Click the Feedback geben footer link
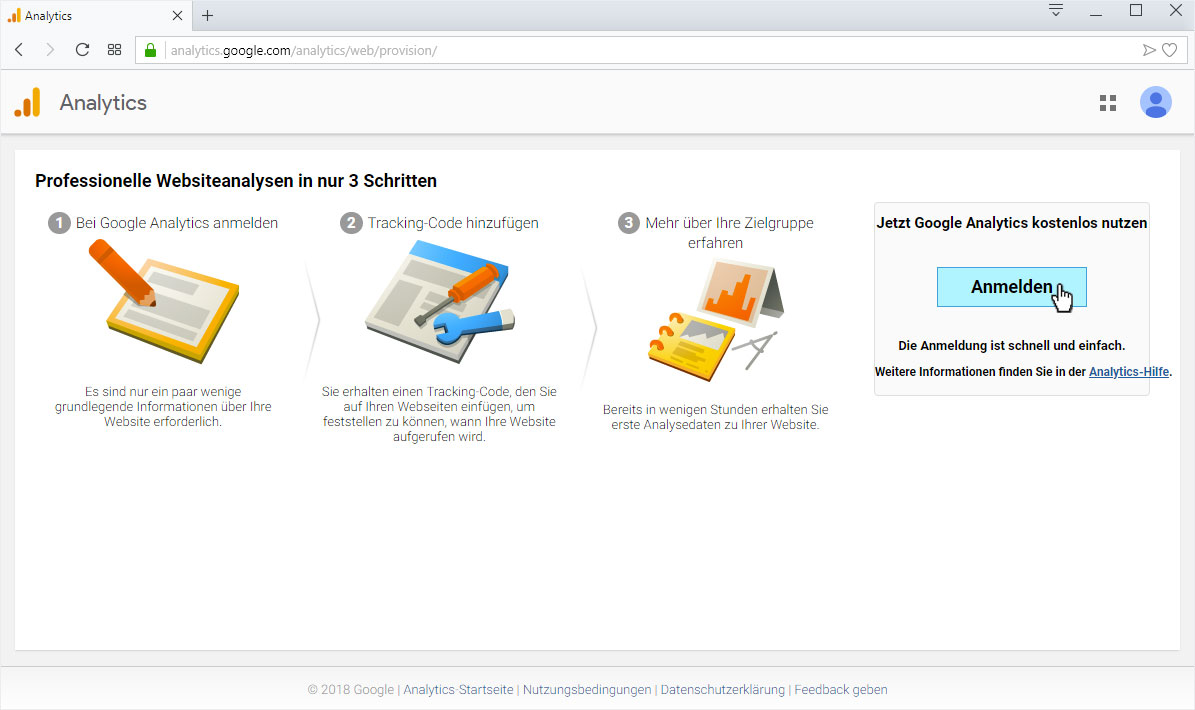1195x710 pixels. coord(841,689)
